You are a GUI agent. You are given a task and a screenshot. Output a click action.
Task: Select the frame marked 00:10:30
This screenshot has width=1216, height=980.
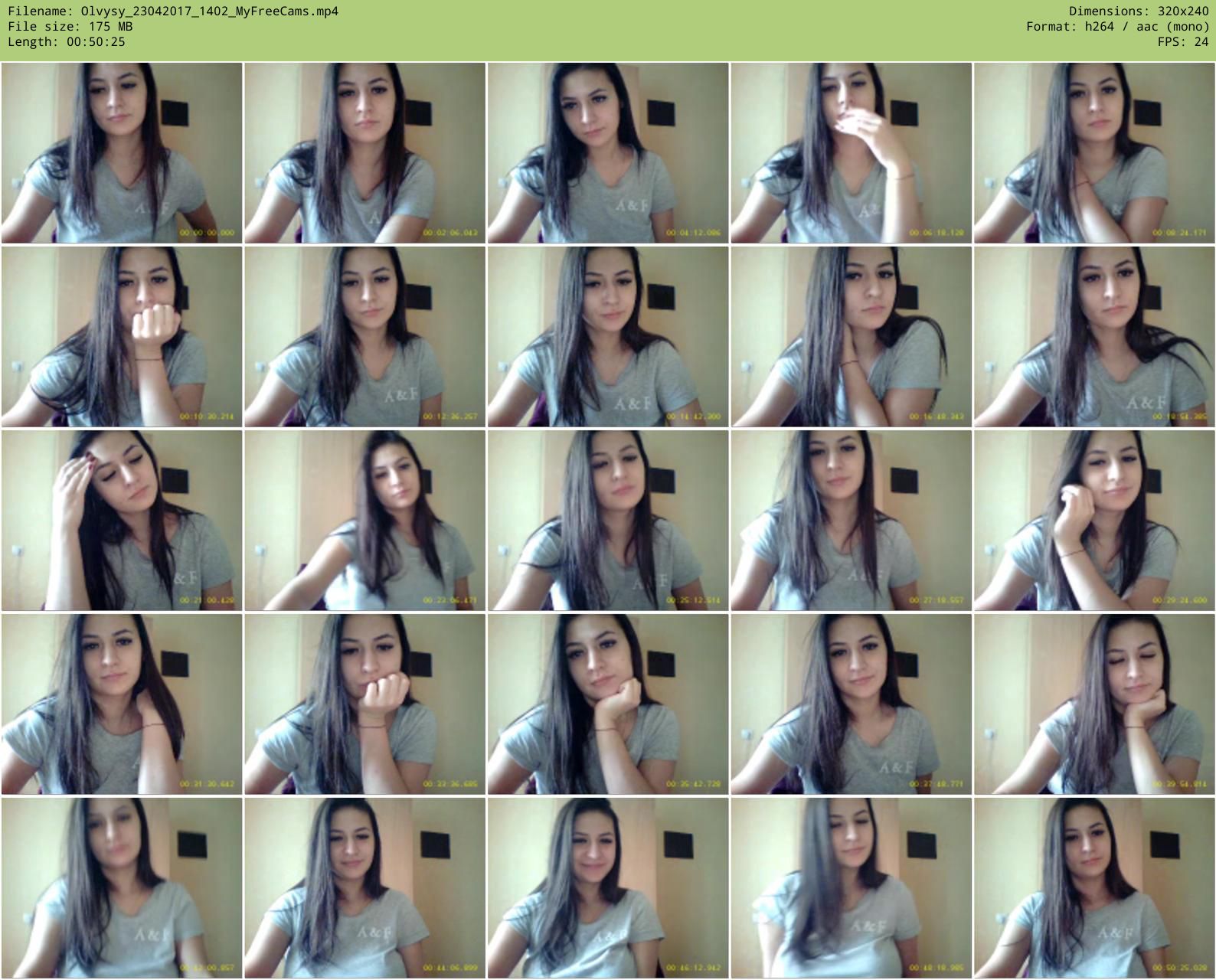[122, 337]
